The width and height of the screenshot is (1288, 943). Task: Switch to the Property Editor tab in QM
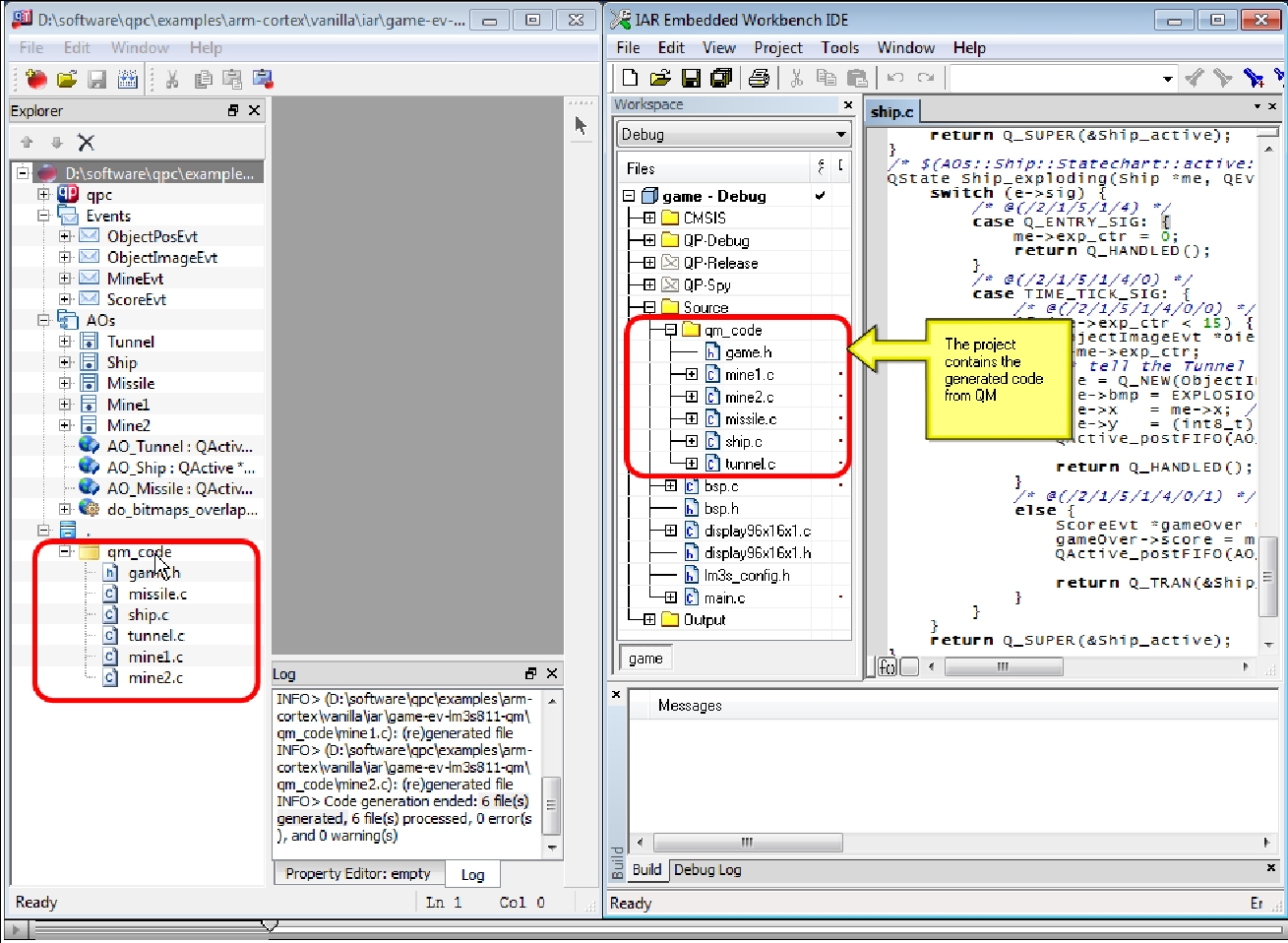pos(358,873)
